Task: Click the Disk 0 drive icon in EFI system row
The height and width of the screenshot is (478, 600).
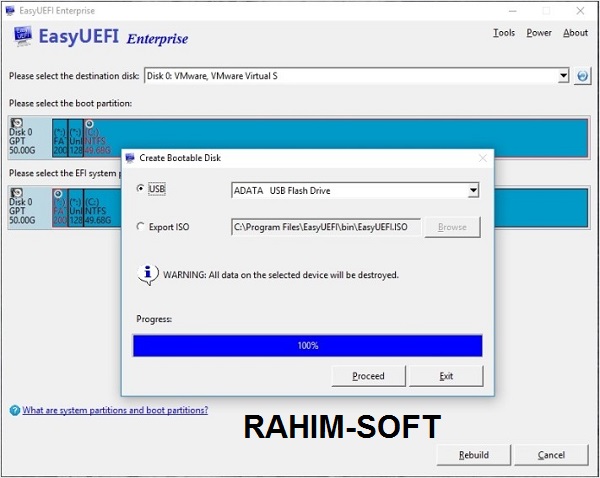Action: coord(16,193)
